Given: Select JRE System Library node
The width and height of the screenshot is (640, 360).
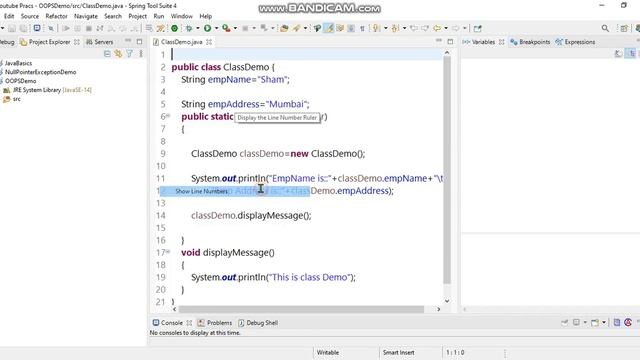Looking at the screenshot, I should [x=47, y=90].
